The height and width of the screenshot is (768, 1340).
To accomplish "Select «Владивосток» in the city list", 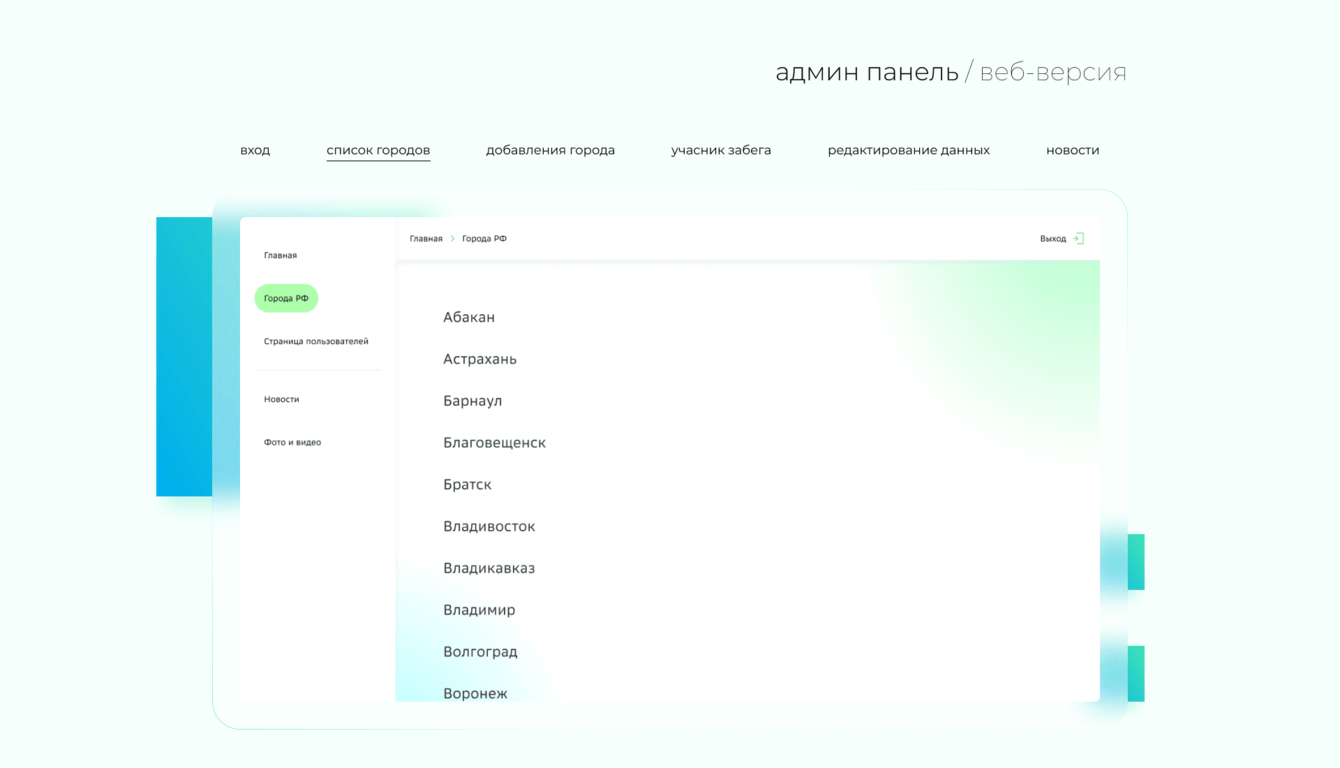I will pyautogui.click(x=489, y=527).
